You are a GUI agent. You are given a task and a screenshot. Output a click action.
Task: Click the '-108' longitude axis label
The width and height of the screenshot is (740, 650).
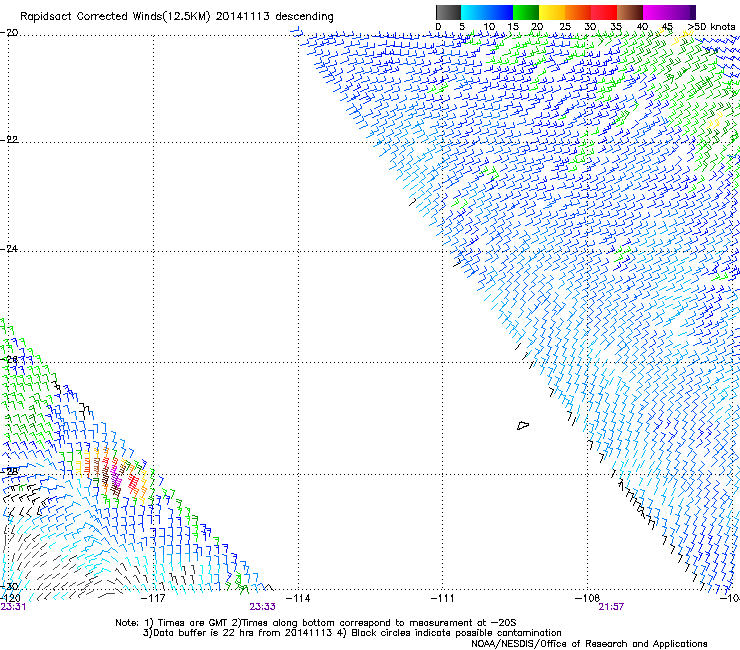pyautogui.click(x=587, y=598)
